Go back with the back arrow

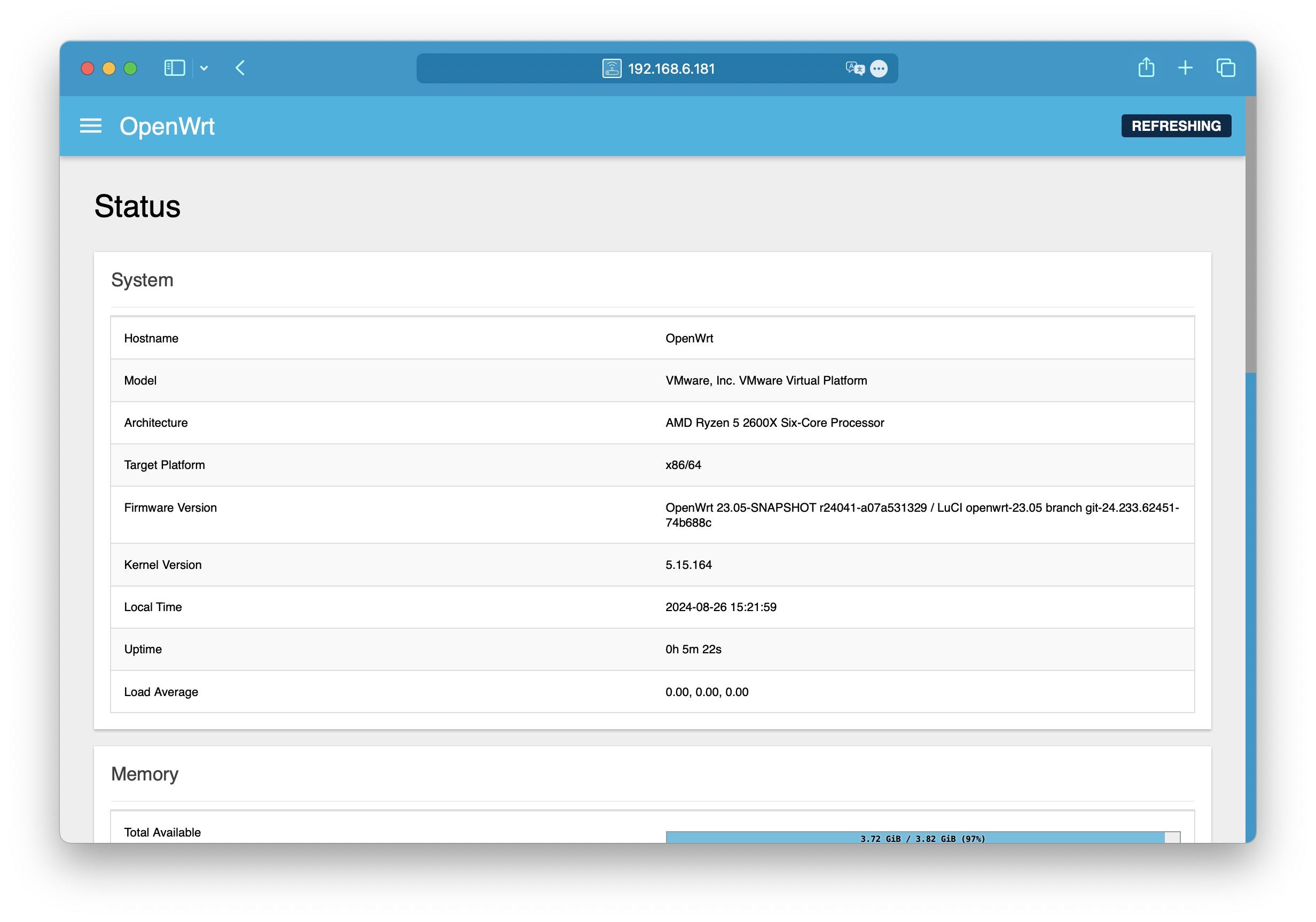coord(240,68)
